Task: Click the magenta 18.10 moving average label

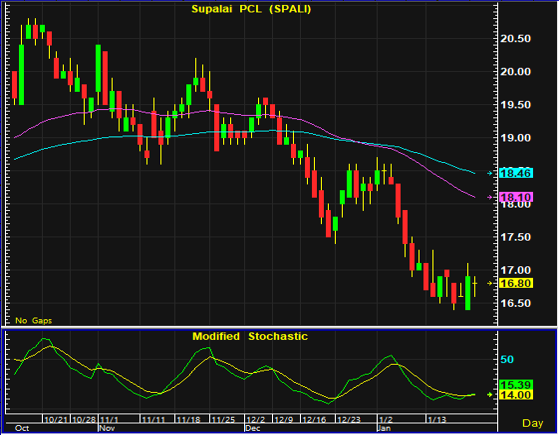Action: pyautogui.click(x=516, y=197)
